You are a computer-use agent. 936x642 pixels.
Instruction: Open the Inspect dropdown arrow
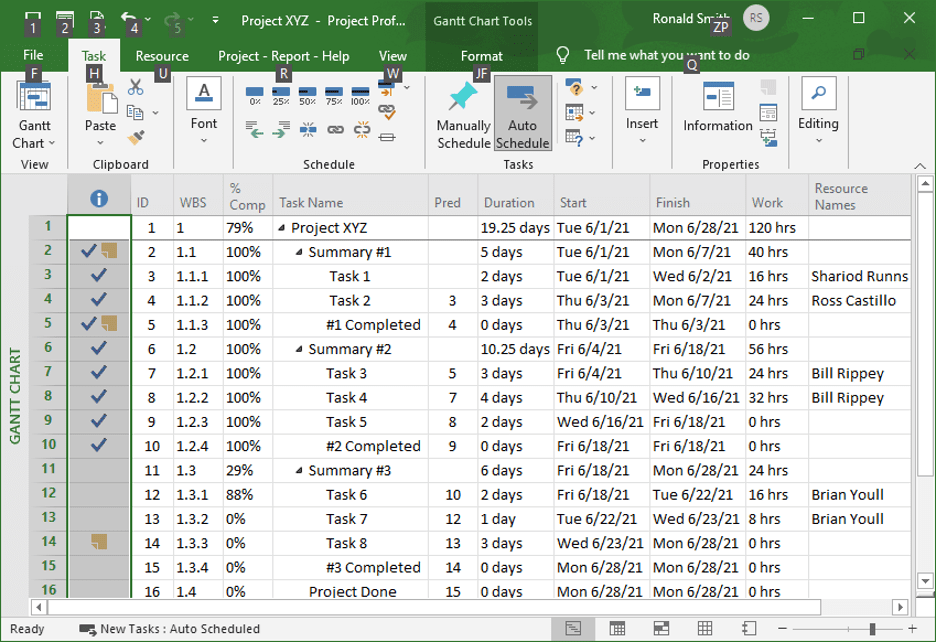(594, 88)
